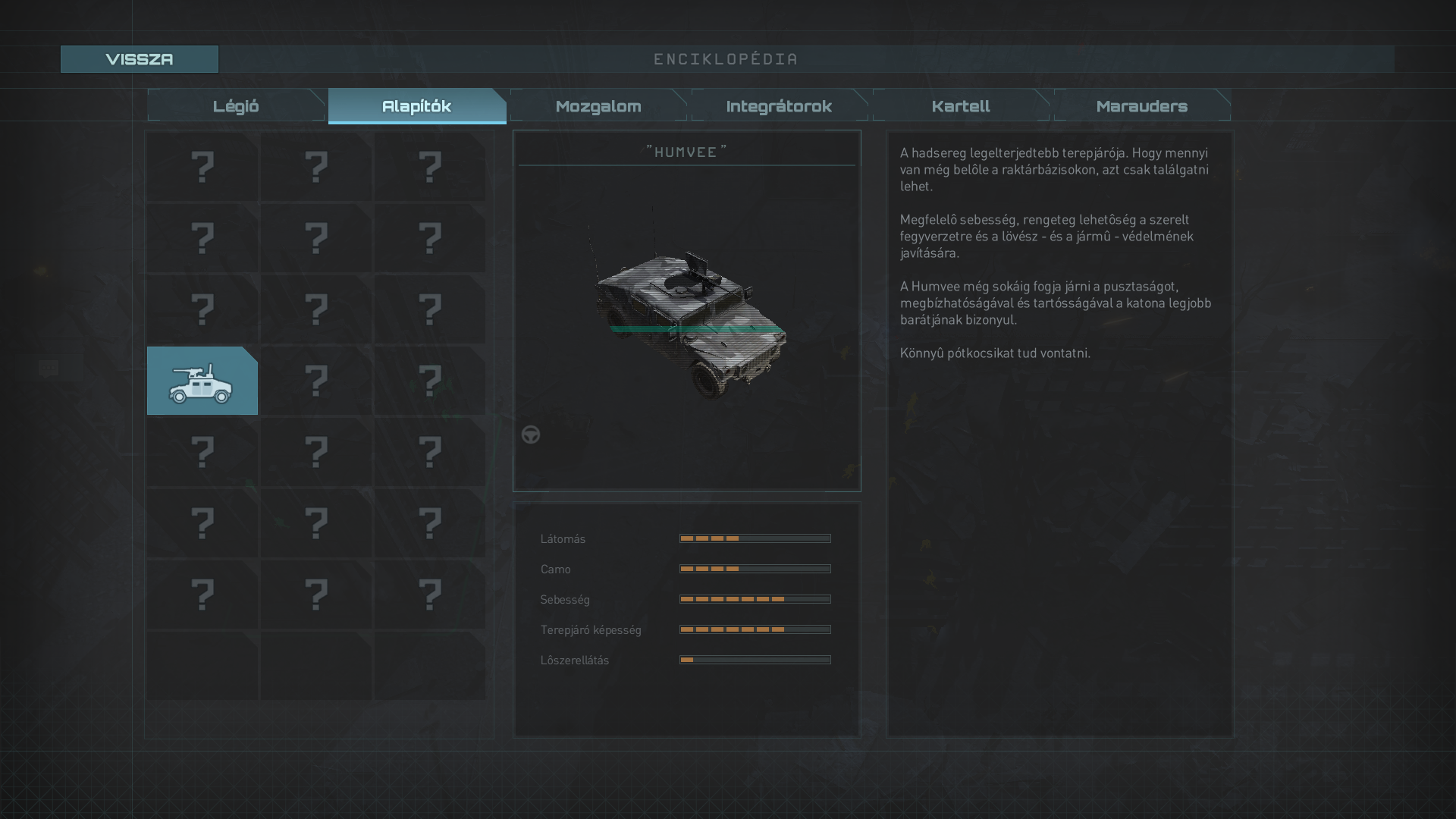Open the Mozgalom faction tab
This screenshot has height=819, width=1456.
pyautogui.click(x=598, y=106)
